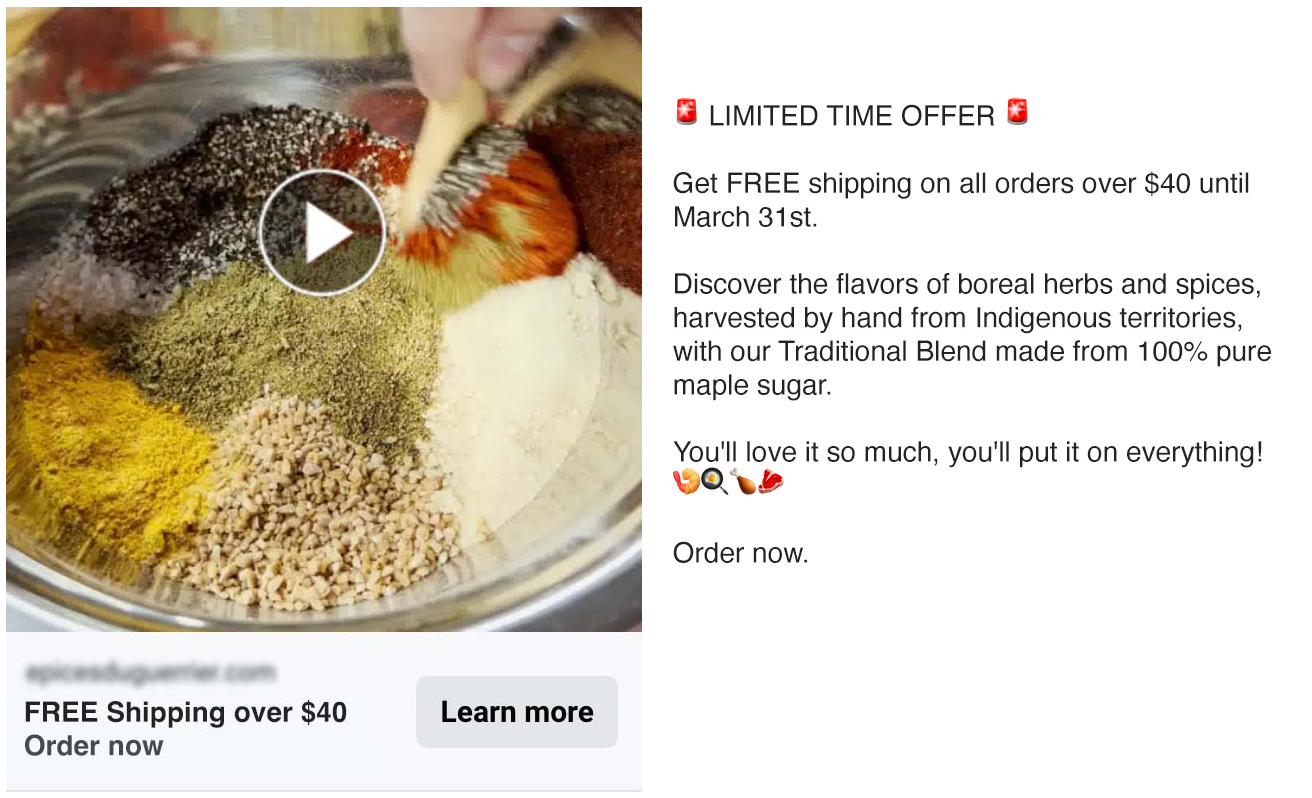
Task: Click the frying pan egg emoji
Action: coord(714,482)
